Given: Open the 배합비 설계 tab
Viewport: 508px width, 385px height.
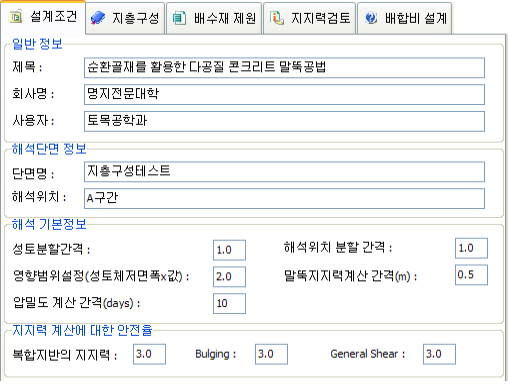Looking at the screenshot, I should [x=405, y=18].
